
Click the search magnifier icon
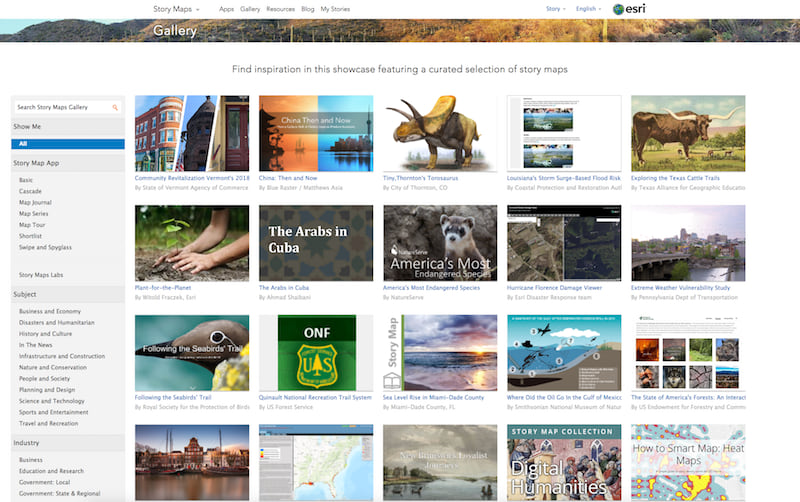pyautogui.click(x=115, y=107)
